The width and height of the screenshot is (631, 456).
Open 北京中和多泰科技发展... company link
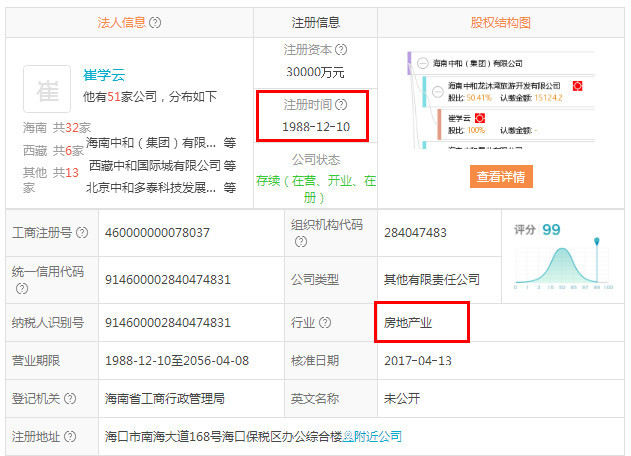pyautogui.click(x=151, y=188)
